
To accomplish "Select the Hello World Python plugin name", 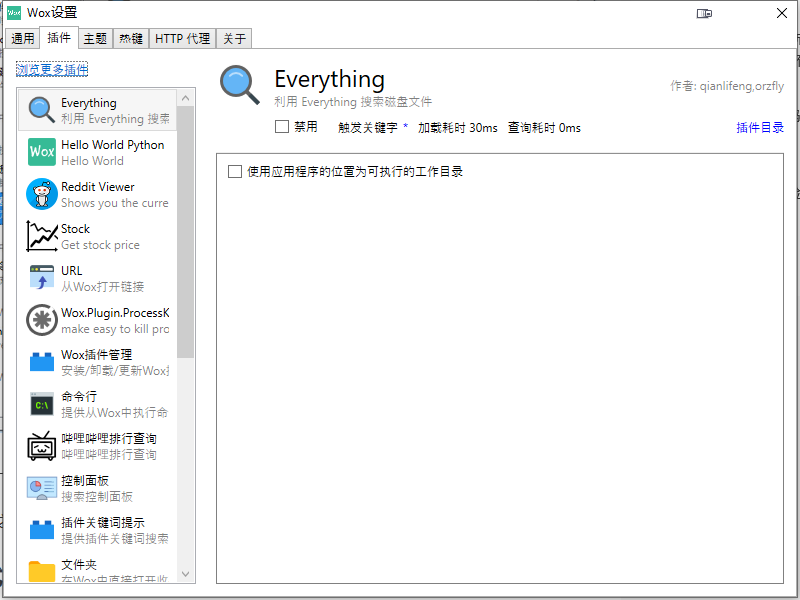I will point(113,145).
